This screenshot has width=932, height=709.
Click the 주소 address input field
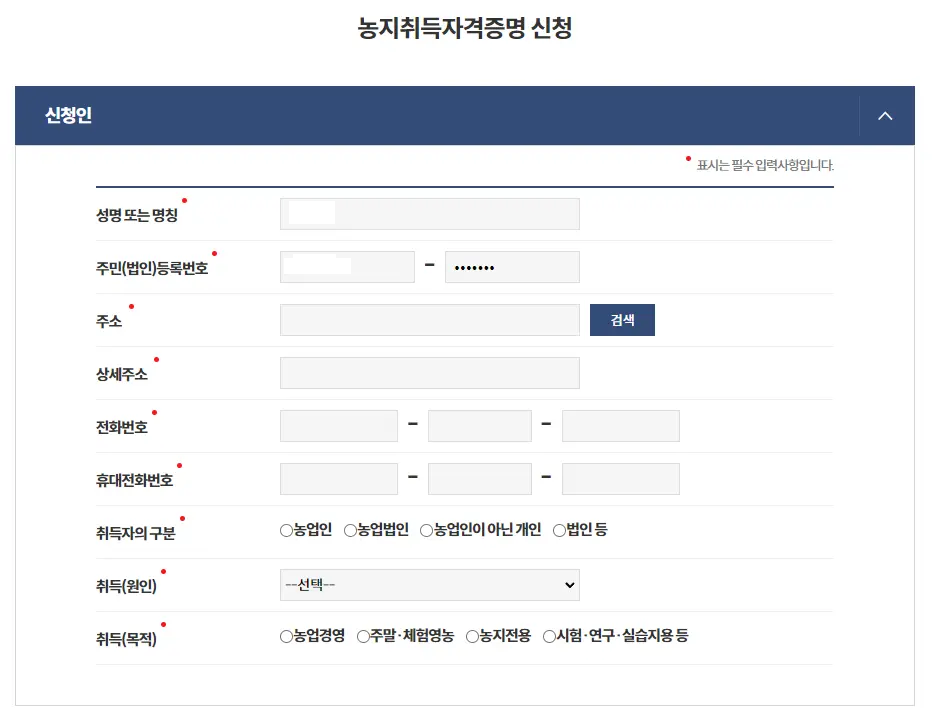click(x=429, y=319)
